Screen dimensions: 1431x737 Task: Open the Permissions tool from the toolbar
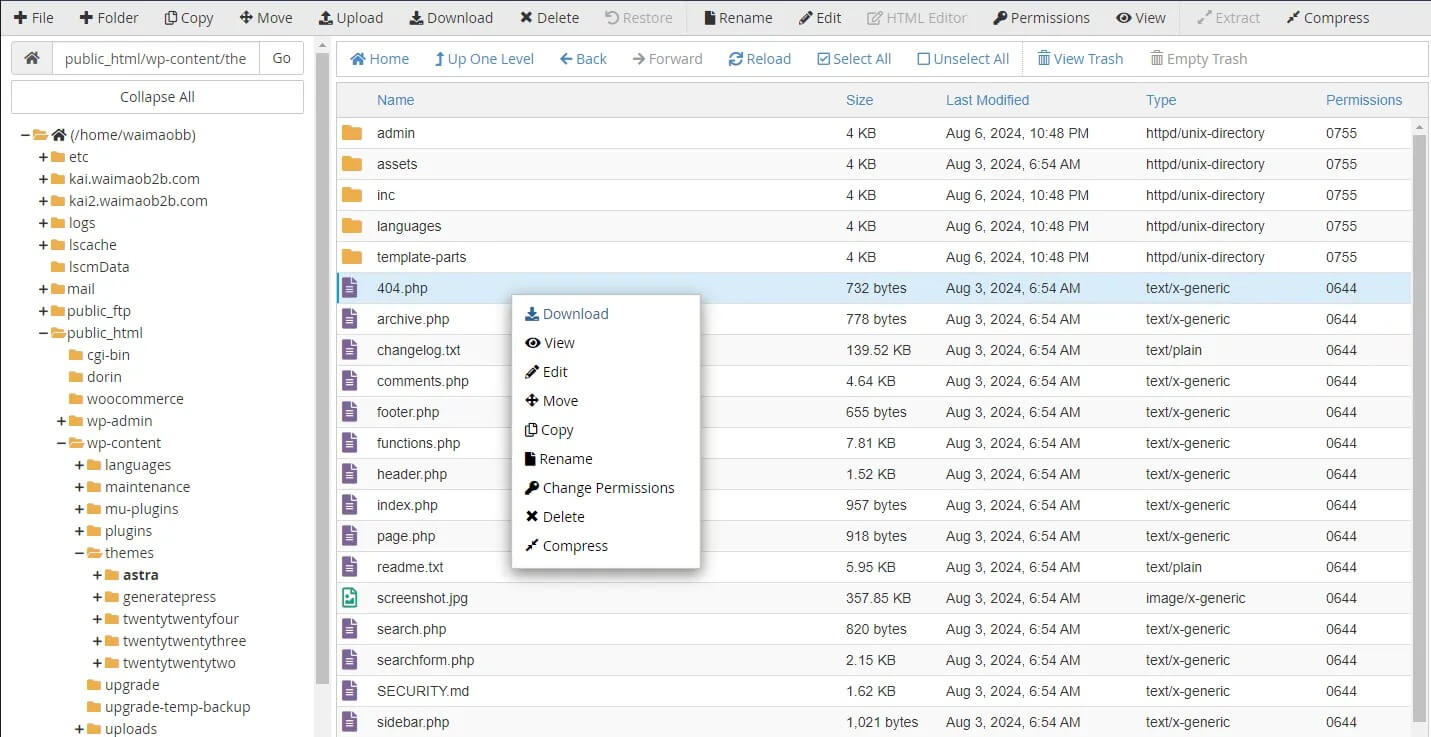click(x=1041, y=17)
